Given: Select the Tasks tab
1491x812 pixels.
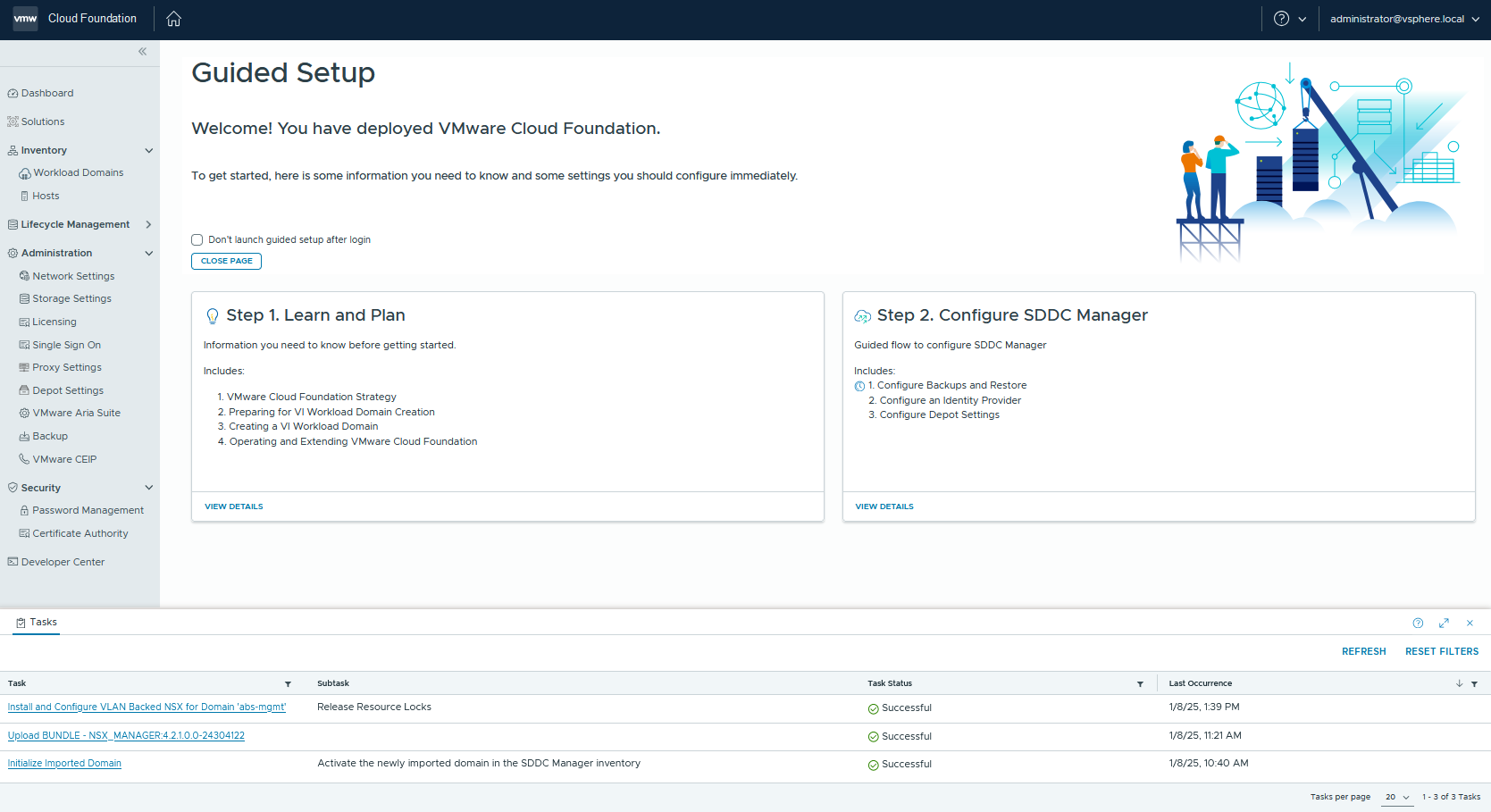Looking at the screenshot, I should (37, 623).
